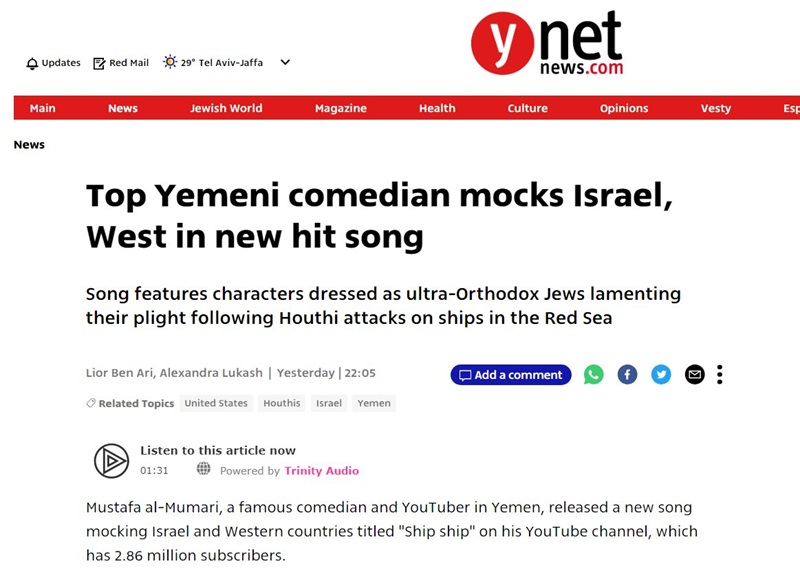Click the News breadcrumb link
800x588 pixels.
tap(29, 145)
